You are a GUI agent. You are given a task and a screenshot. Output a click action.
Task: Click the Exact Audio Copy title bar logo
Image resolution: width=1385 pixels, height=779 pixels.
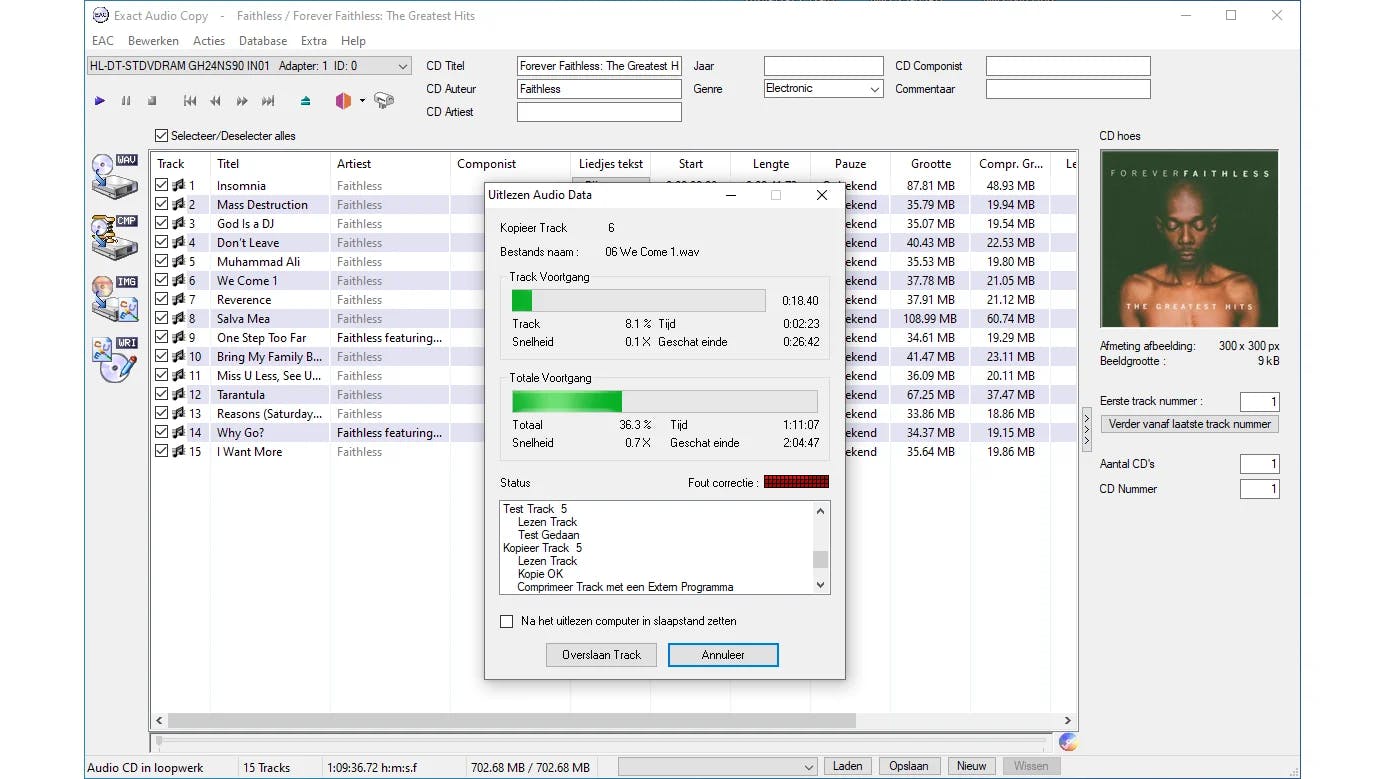pyautogui.click(x=101, y=15)
